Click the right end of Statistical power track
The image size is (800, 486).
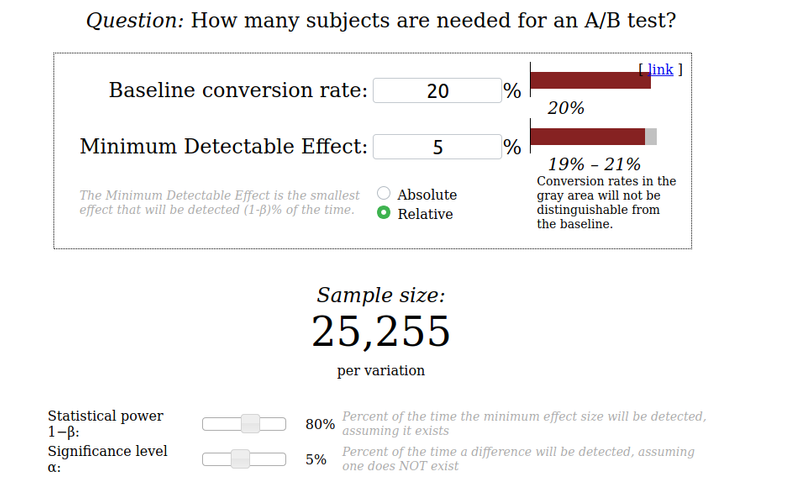point(281,424)
